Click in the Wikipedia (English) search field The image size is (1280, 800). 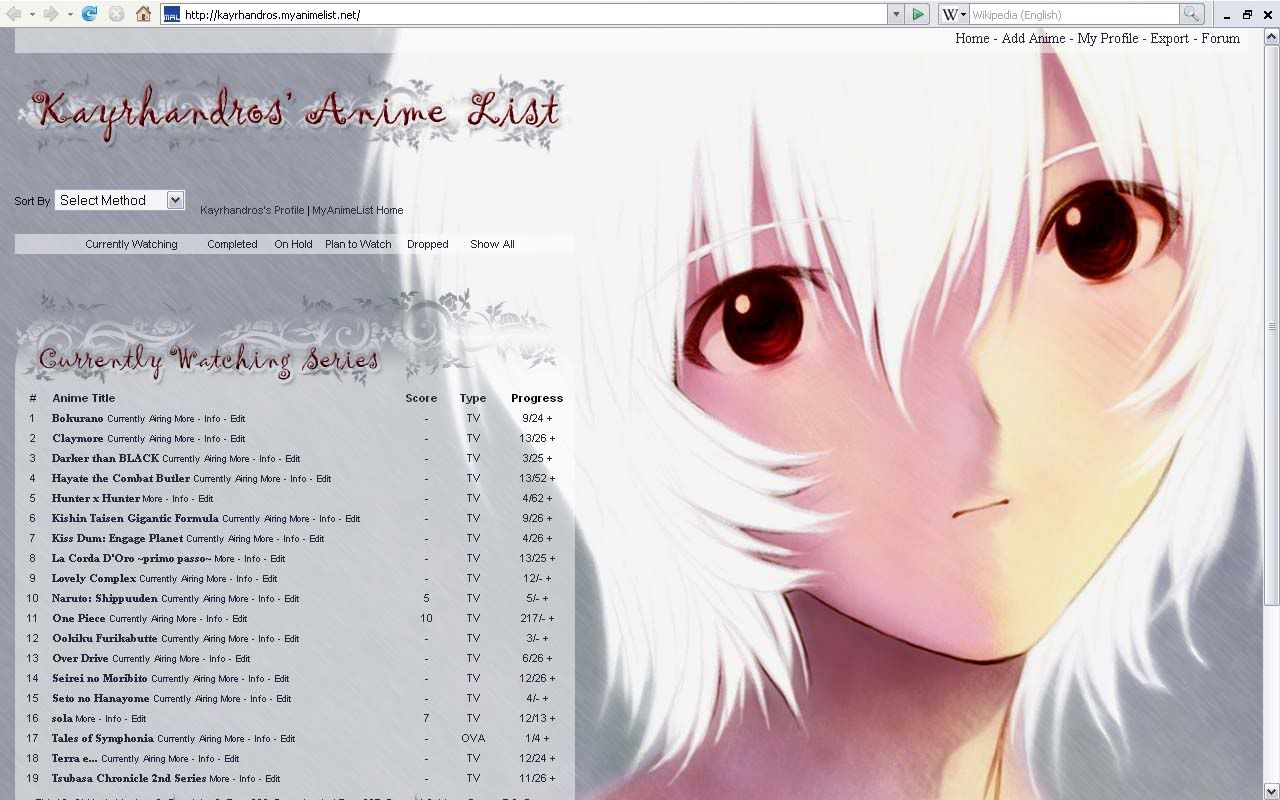coord(1074,15)
